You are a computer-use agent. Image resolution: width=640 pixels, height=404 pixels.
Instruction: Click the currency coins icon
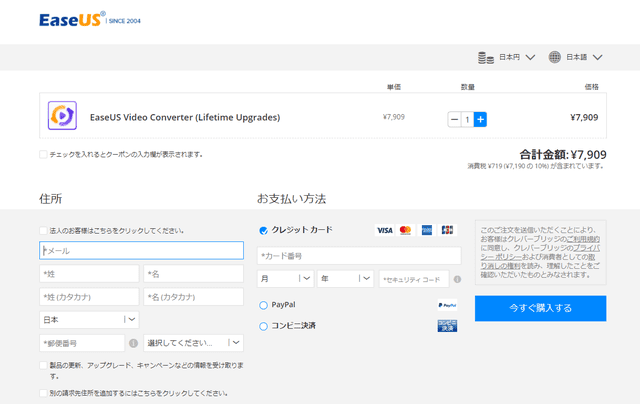click(486, 58)
